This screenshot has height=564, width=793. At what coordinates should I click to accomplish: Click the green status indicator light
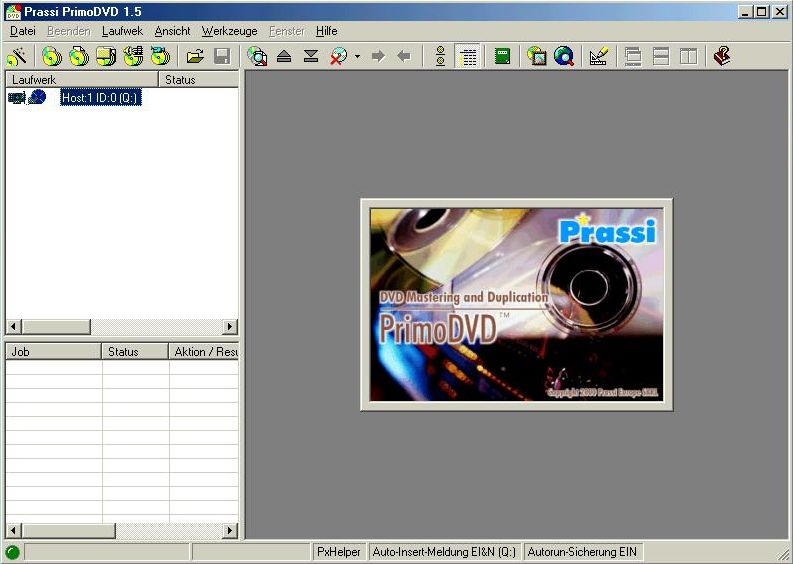[12, 552]
